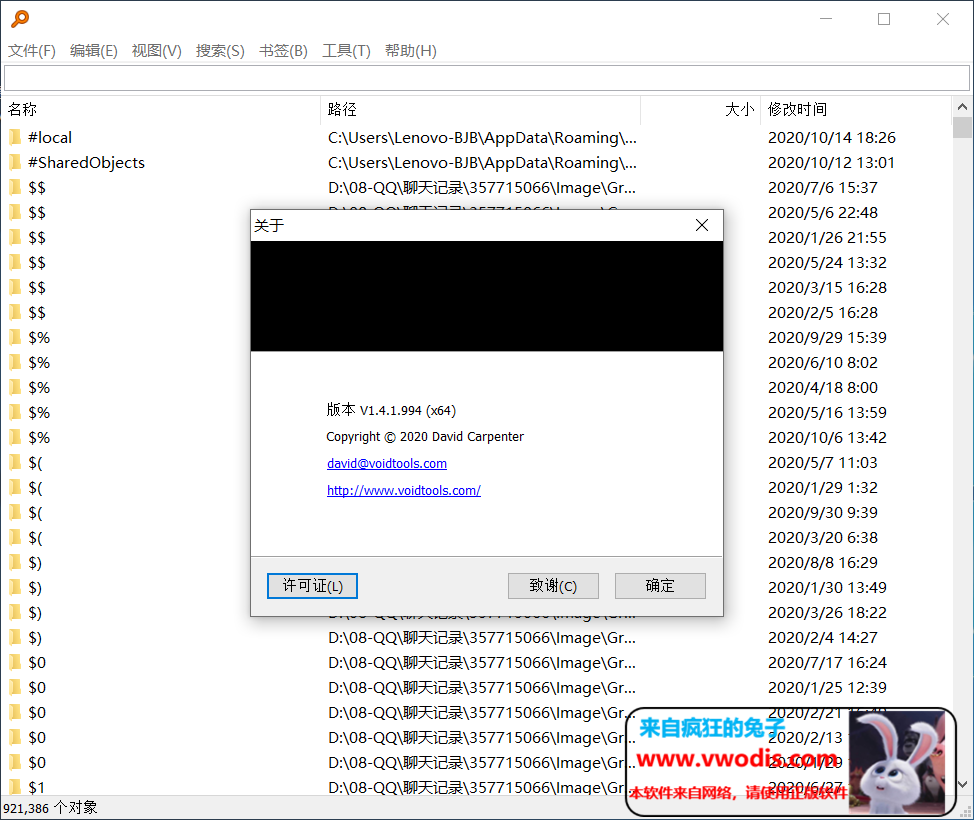Viewport: 974px width, 820px height.
Task: Visit the voidtools.com website link
Action: (x=404, y=490)
